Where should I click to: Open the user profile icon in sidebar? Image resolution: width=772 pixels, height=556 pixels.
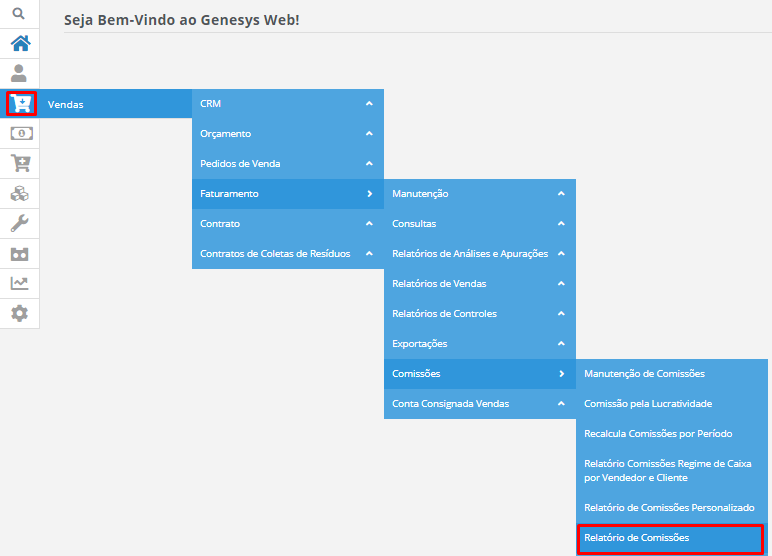[x=19, y=73]
